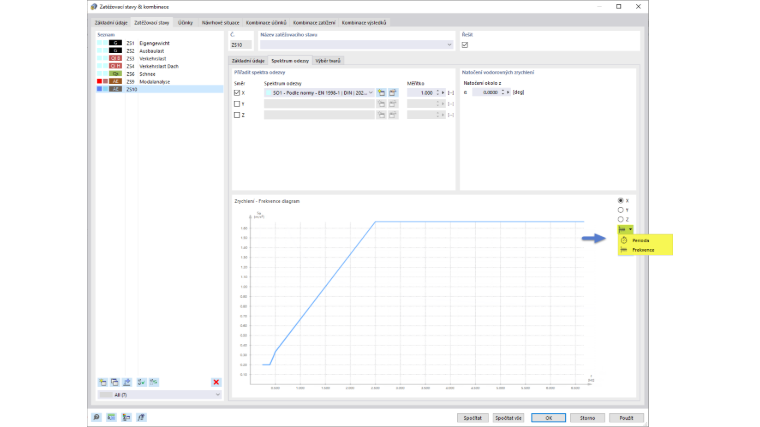Switch to the Návrhové situace tab
Viewport: 760px width, 427px height.
pyautogui.click(x=221, y=23)
